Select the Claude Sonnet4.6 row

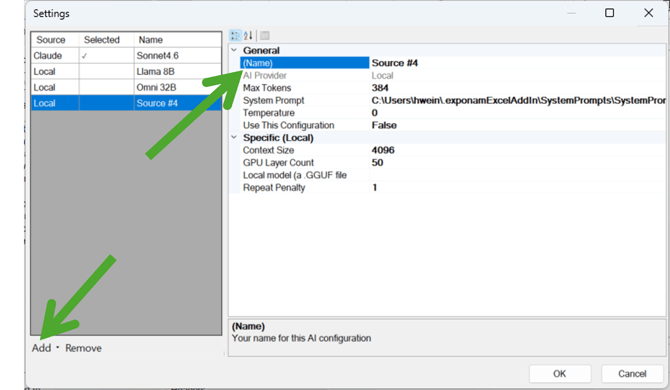coord(126,56)
